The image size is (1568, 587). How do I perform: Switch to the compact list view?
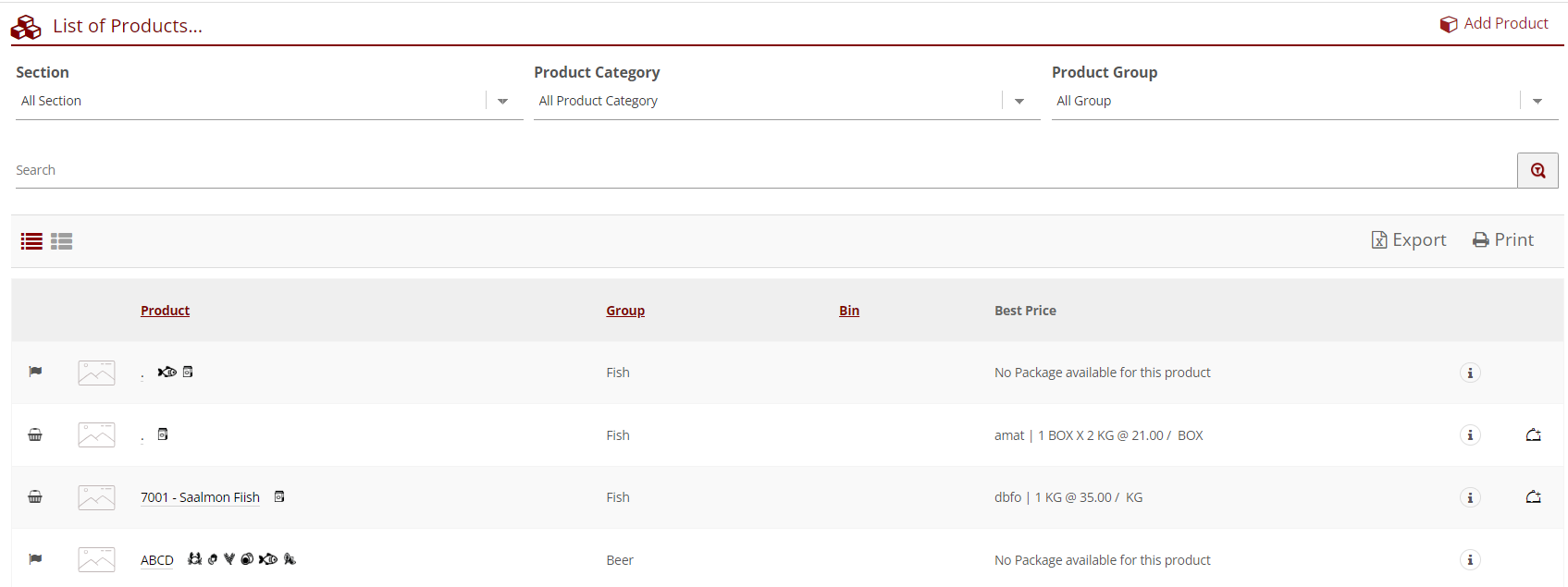(x=31, y=241)
